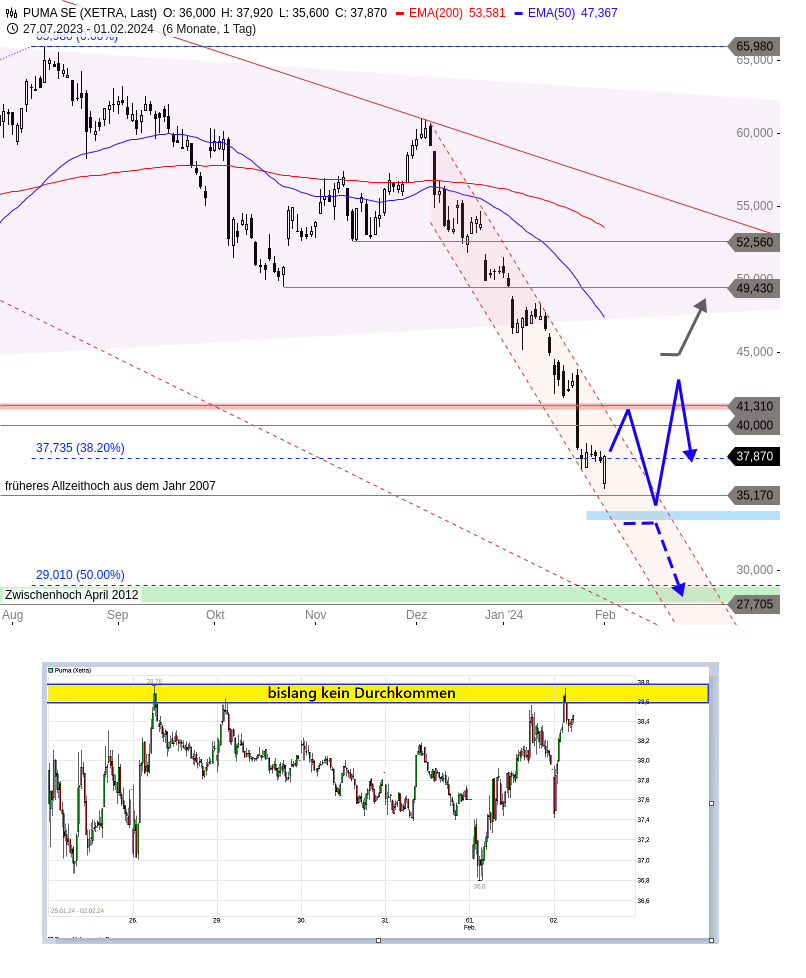Click the 49,430 price level tag
This screenshot has width=806, height=978.
click(x=754, y=288)
